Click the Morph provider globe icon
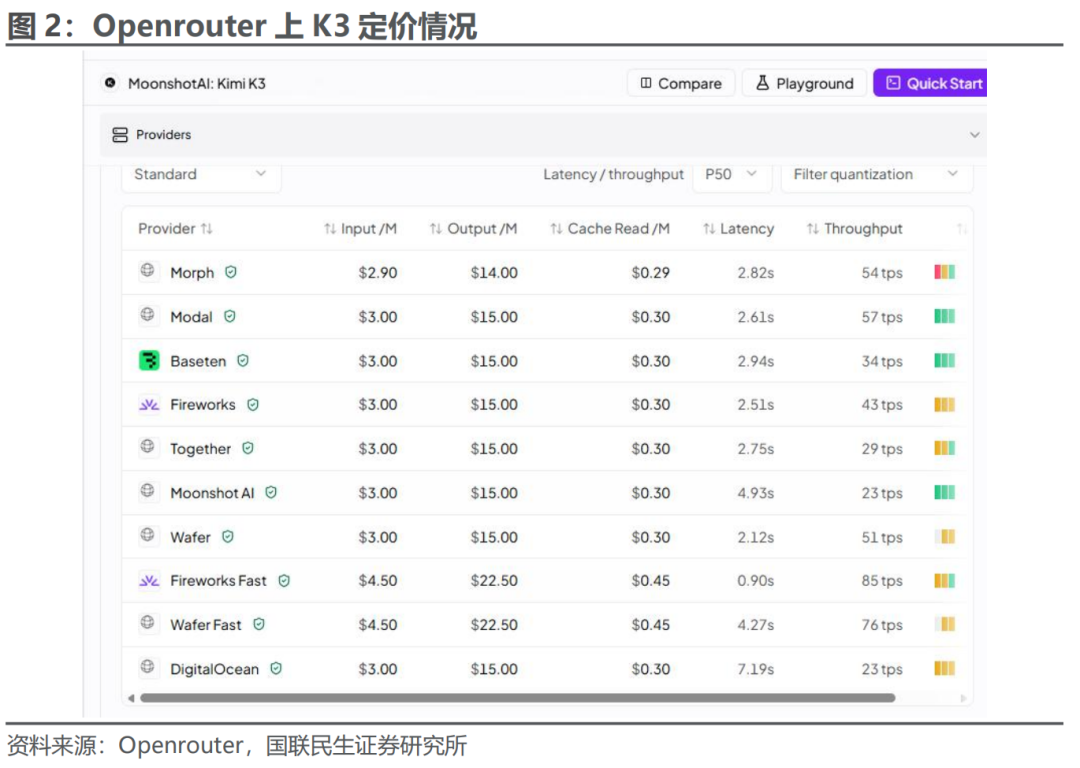This screenshot has width=1080, height=768. pos(147,270)
